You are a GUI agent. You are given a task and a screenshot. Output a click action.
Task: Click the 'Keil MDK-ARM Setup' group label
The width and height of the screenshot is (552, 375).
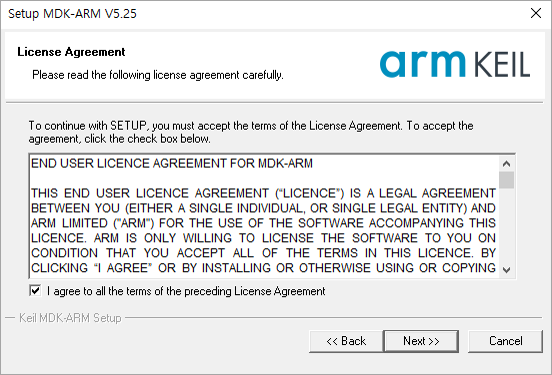[x=70, y=318]
